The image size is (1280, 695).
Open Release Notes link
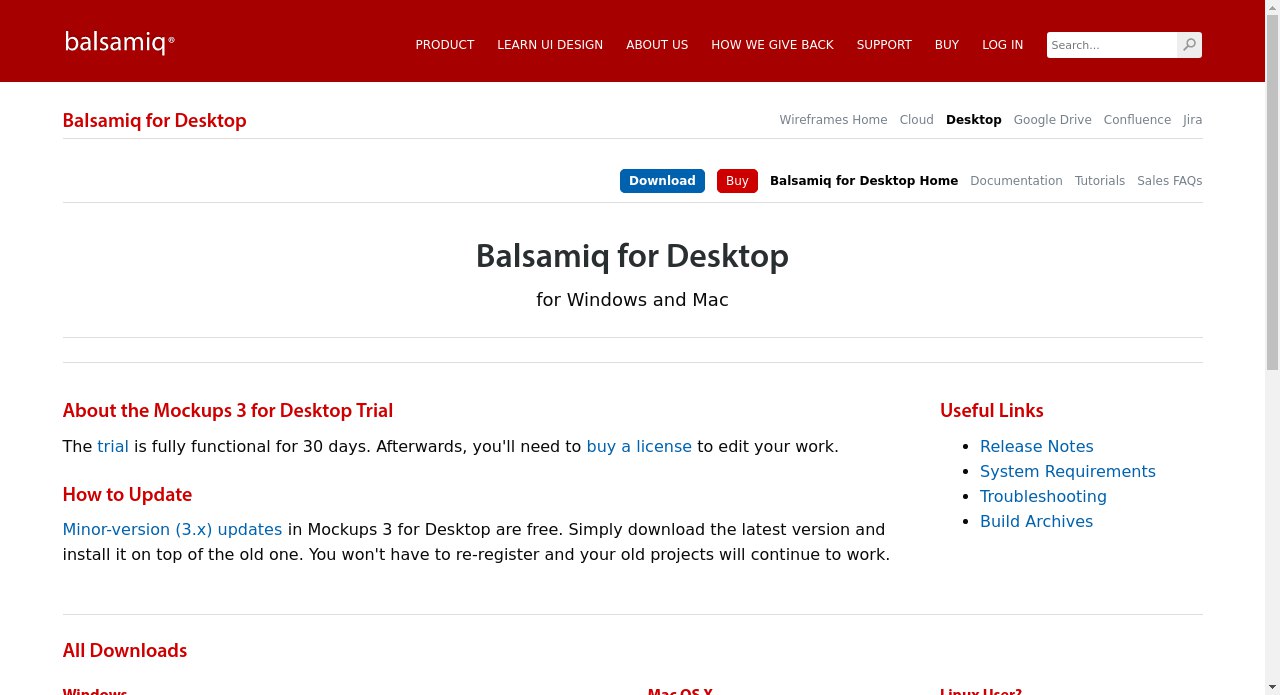[x=1036, y=447]
